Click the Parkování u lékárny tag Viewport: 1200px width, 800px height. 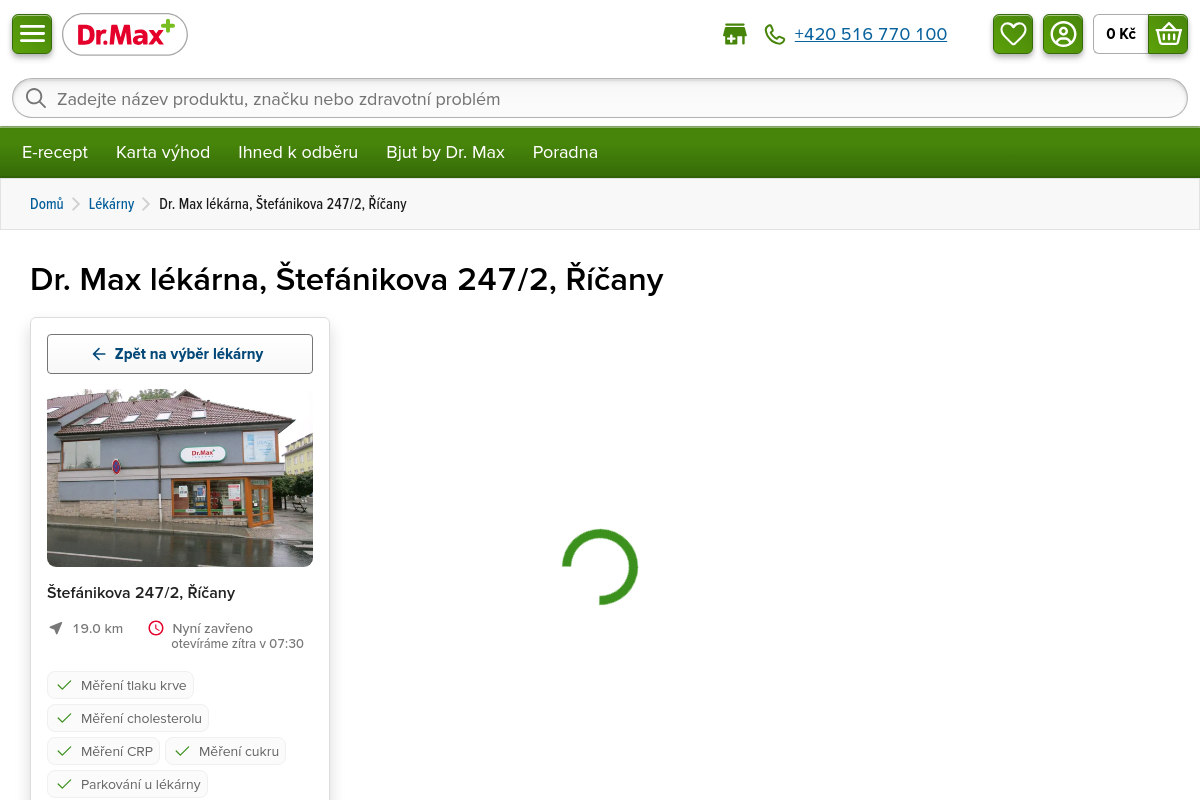[127, 784]
